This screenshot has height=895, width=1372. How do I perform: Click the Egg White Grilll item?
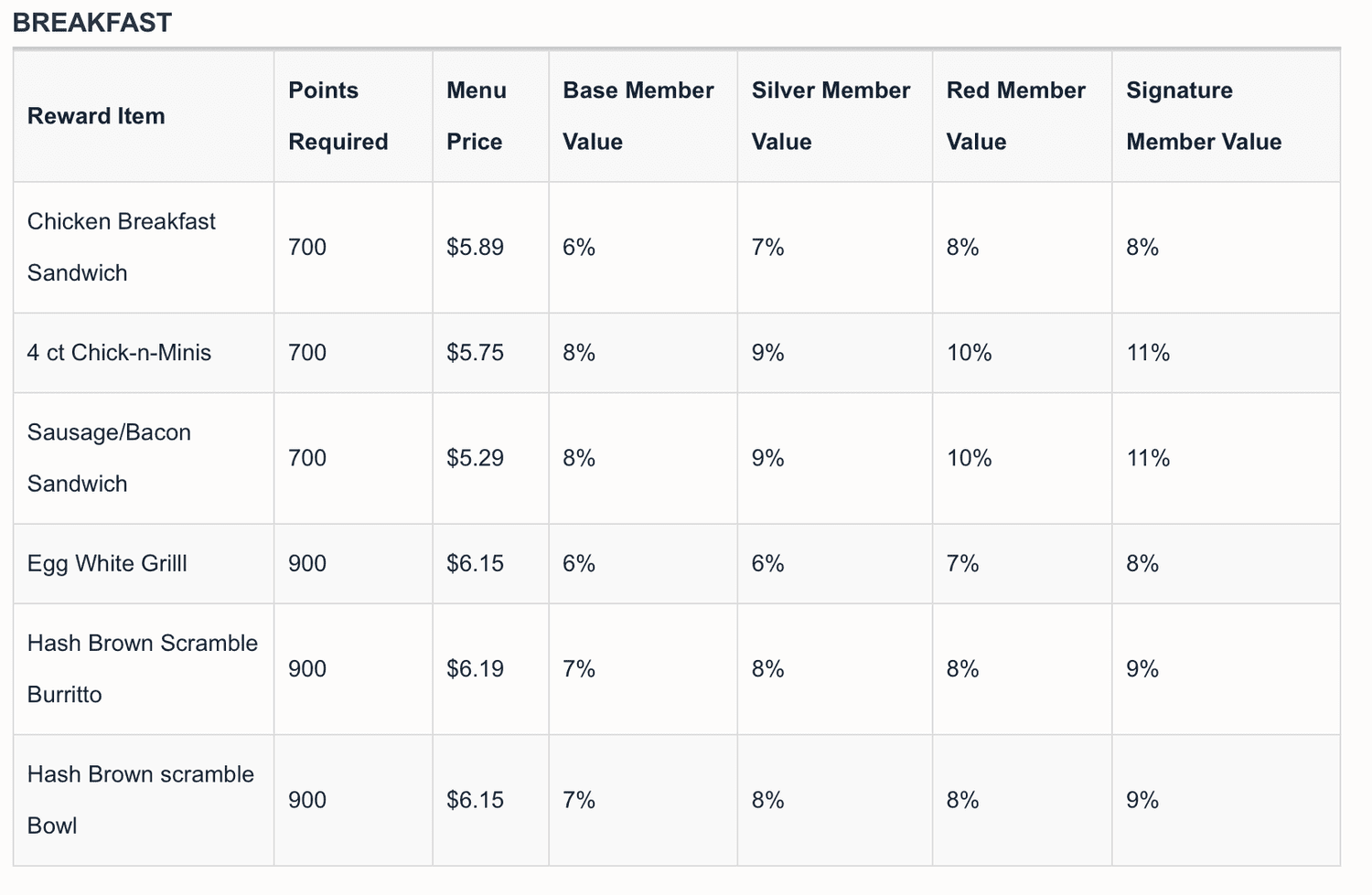point(107,564)
